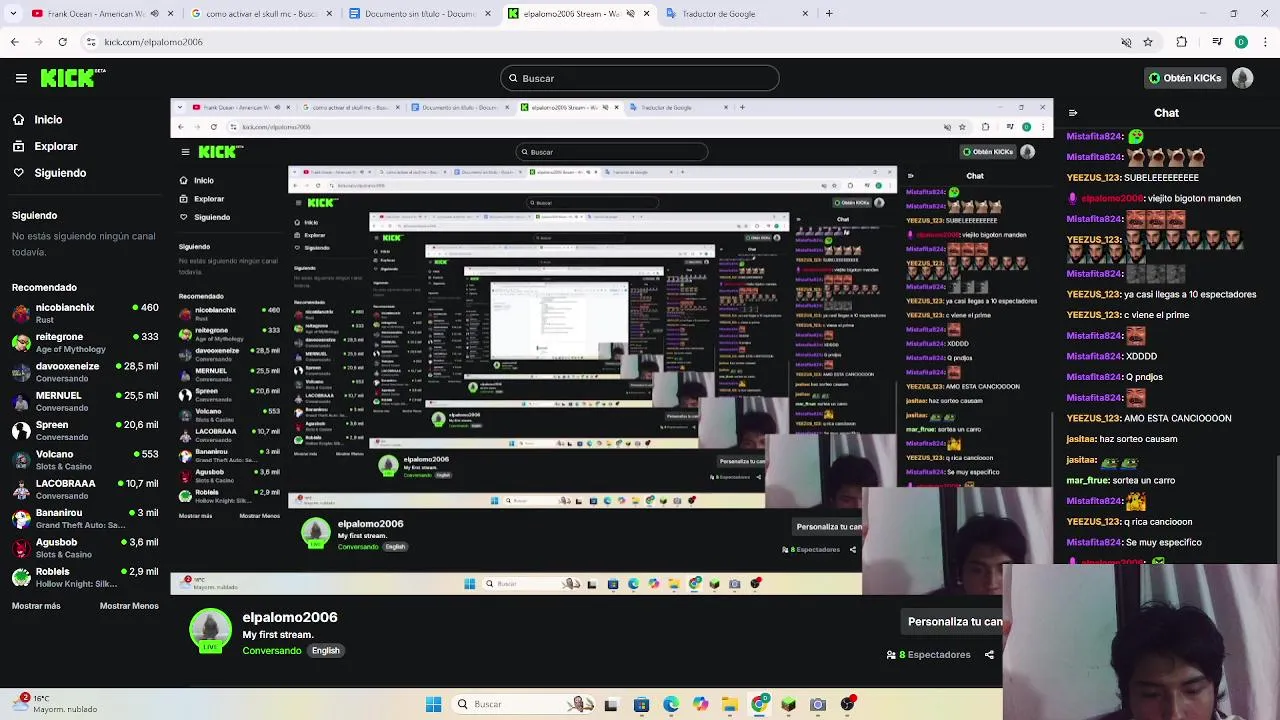
Task: Open weather widget showing 16°C
Action: [x=57, y=704]
